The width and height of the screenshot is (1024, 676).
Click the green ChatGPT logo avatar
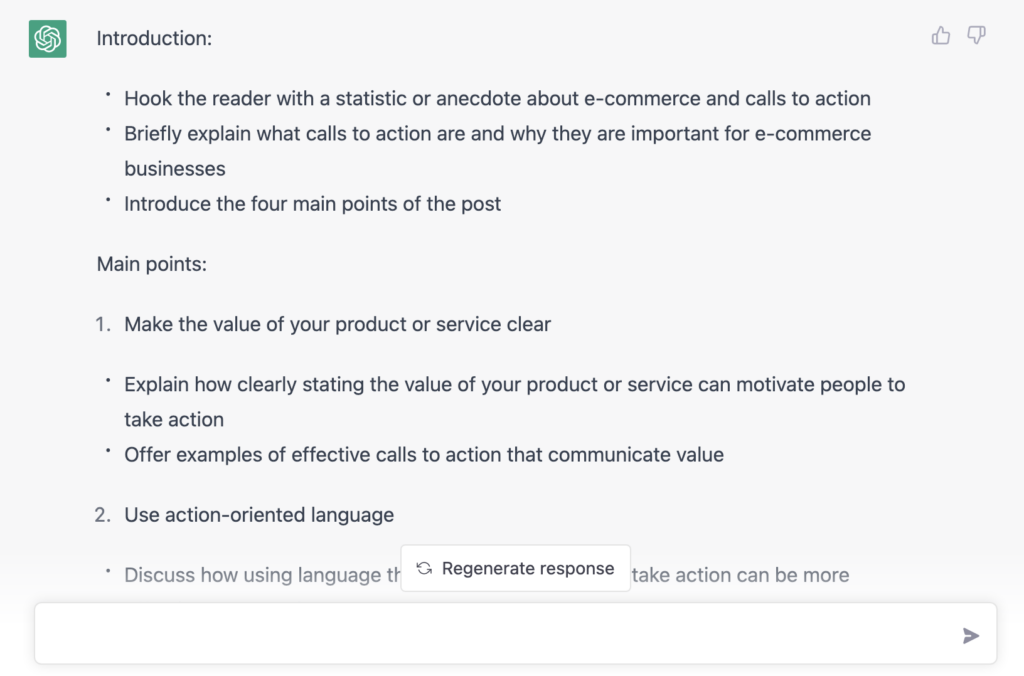pyautogui.click(x=48, y=39)
